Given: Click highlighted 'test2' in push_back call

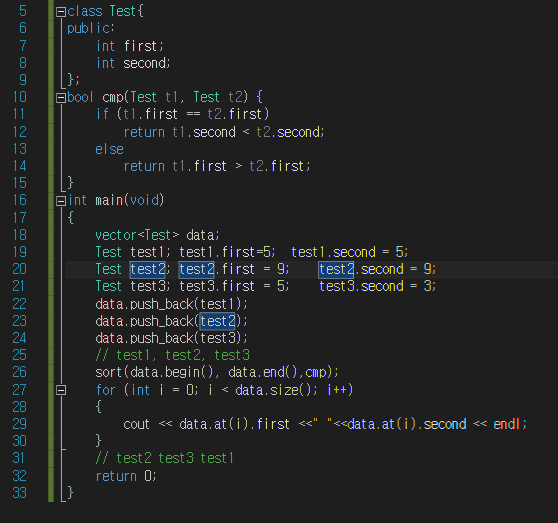Looking at the screenshot, I should coord(217,321).
